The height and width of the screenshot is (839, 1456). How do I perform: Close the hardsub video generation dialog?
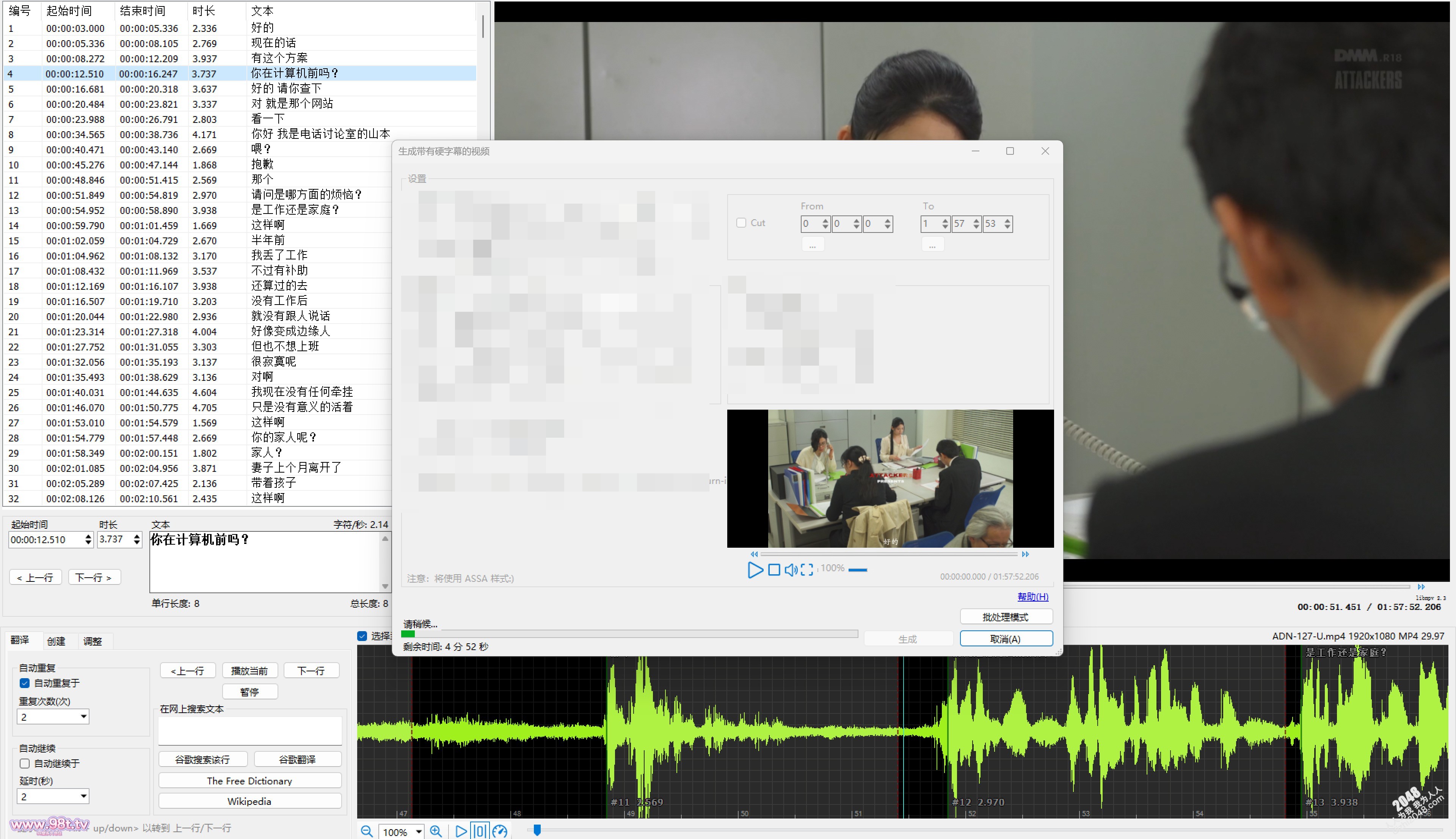1045,151
